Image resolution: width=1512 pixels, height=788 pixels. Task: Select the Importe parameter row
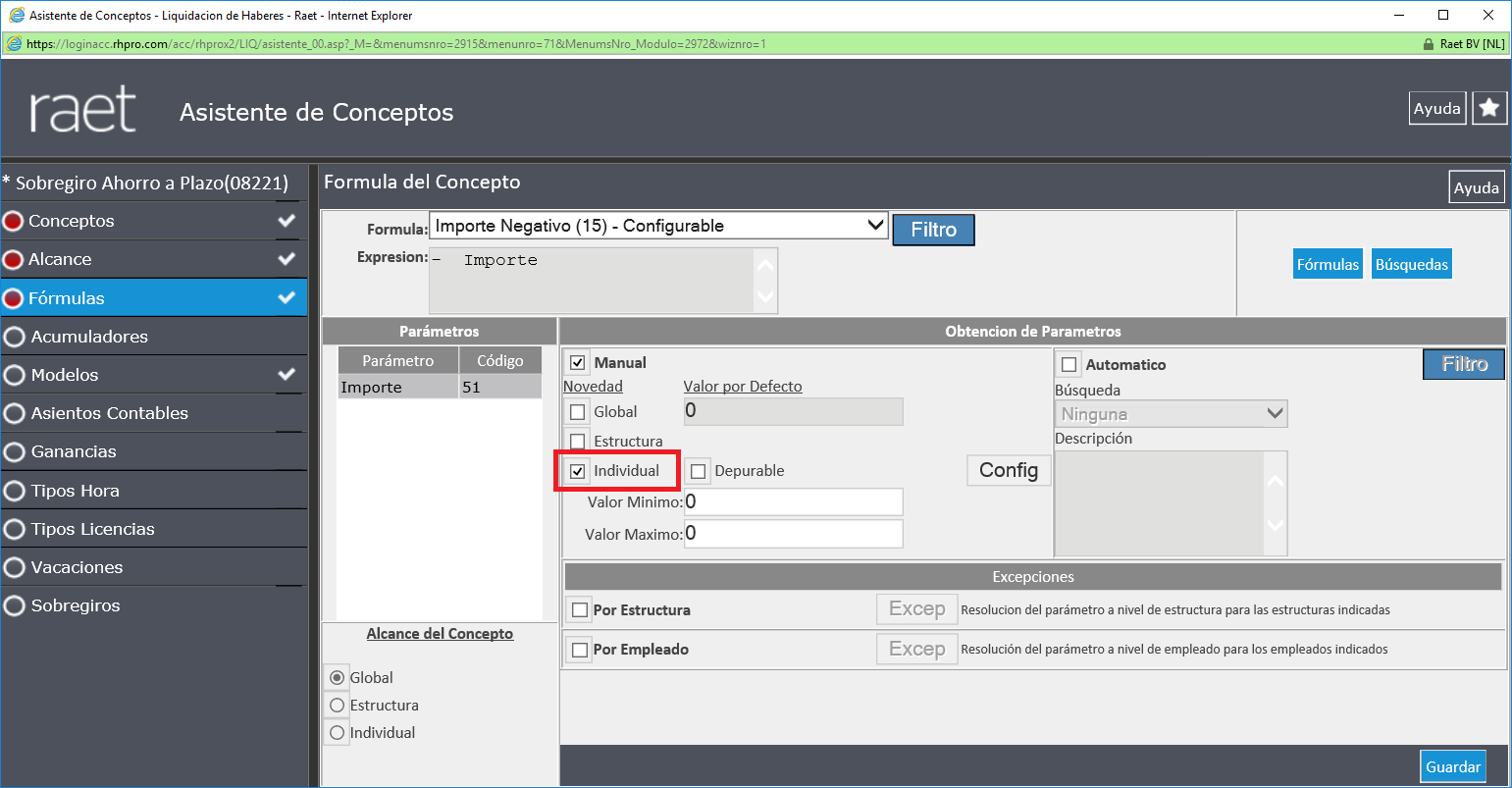pos(440,388)
